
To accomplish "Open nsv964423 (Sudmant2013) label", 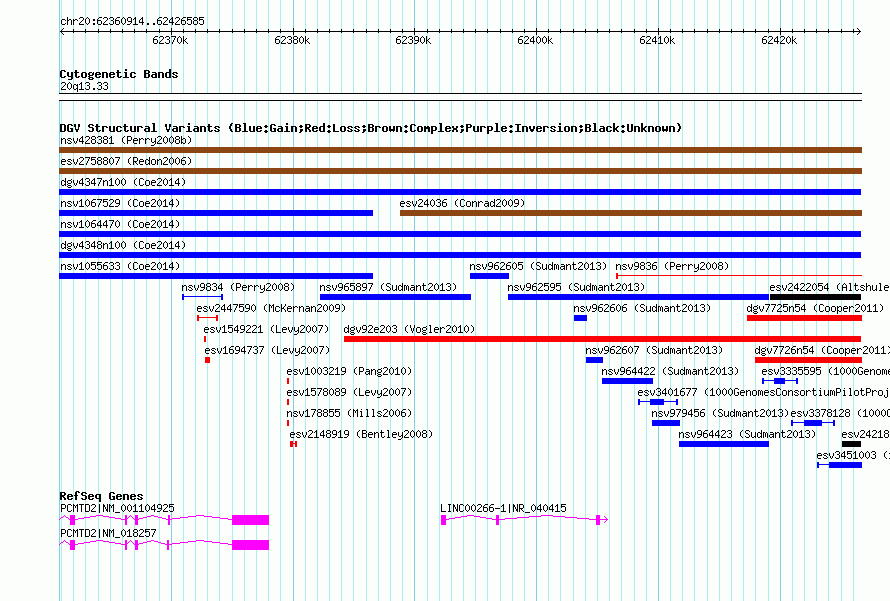I will click(747, 434).
